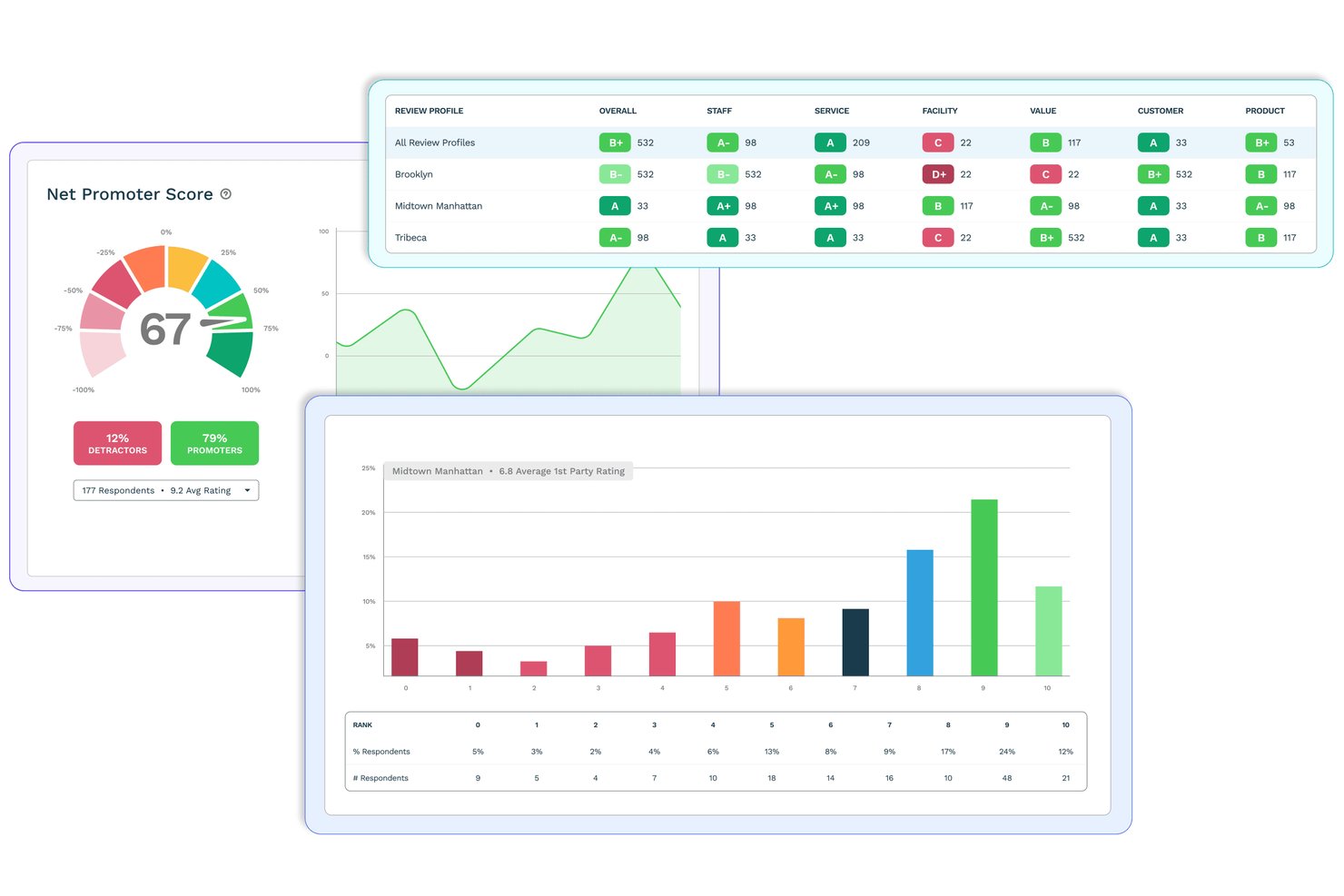This screenshot has width=1344, height=896.
Task: Click the help icon beside Net Promoter Score
Action: pyautogui.click(x=226, y=194)
